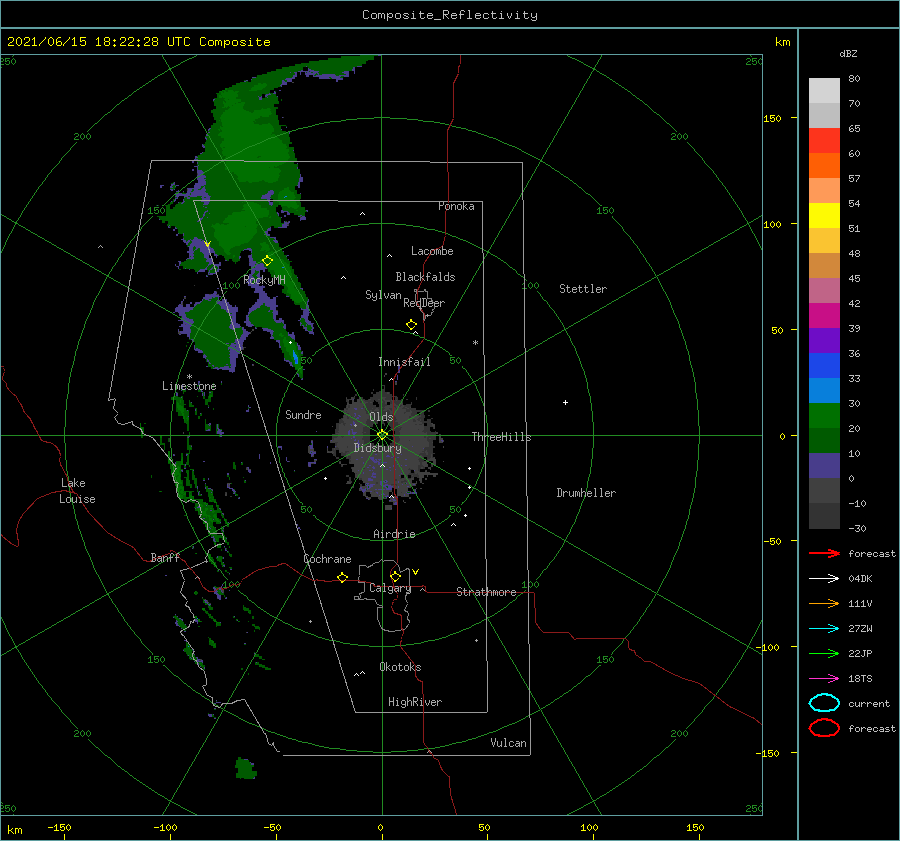Click the Strathmore town label

point(486,592)
